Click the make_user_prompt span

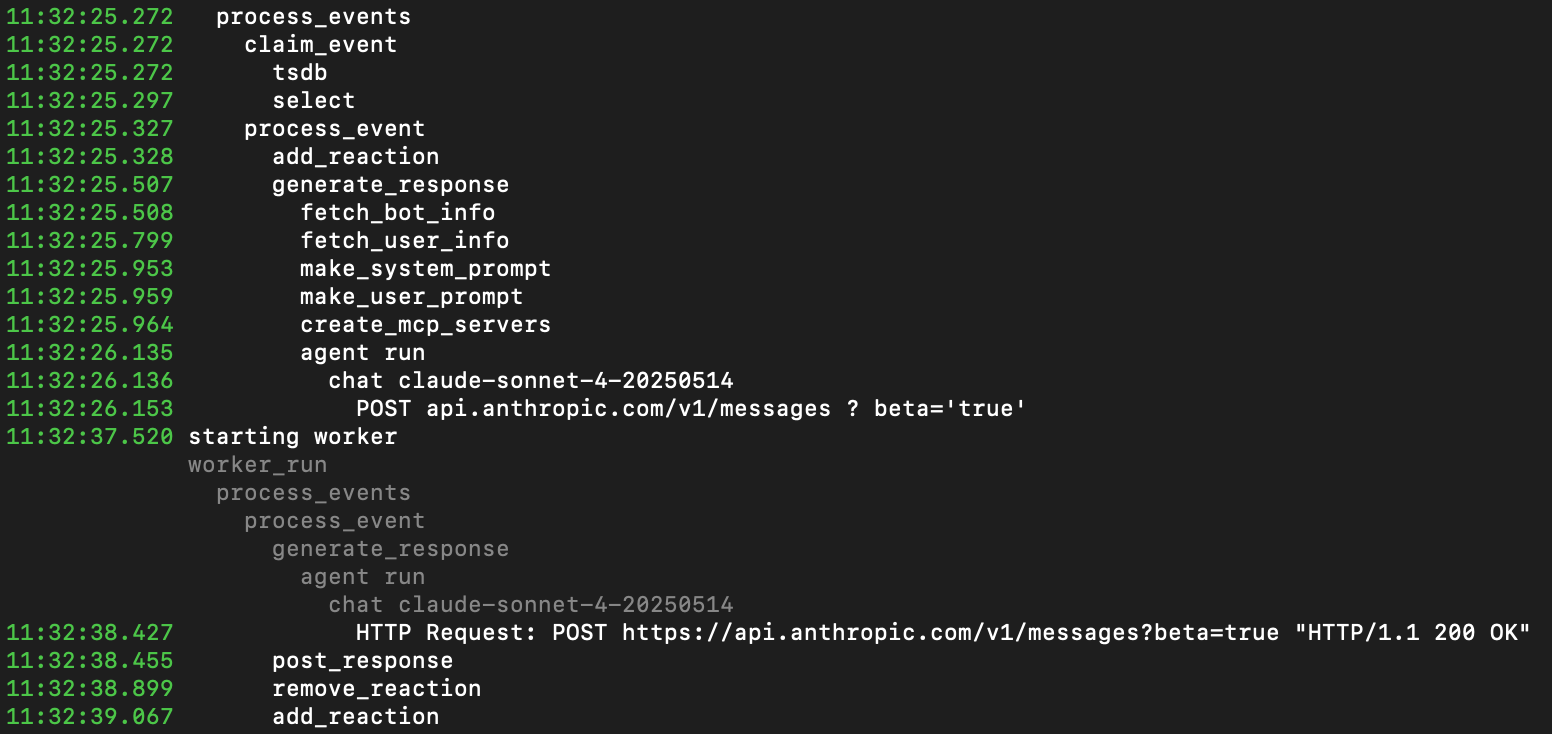(411, 297)
